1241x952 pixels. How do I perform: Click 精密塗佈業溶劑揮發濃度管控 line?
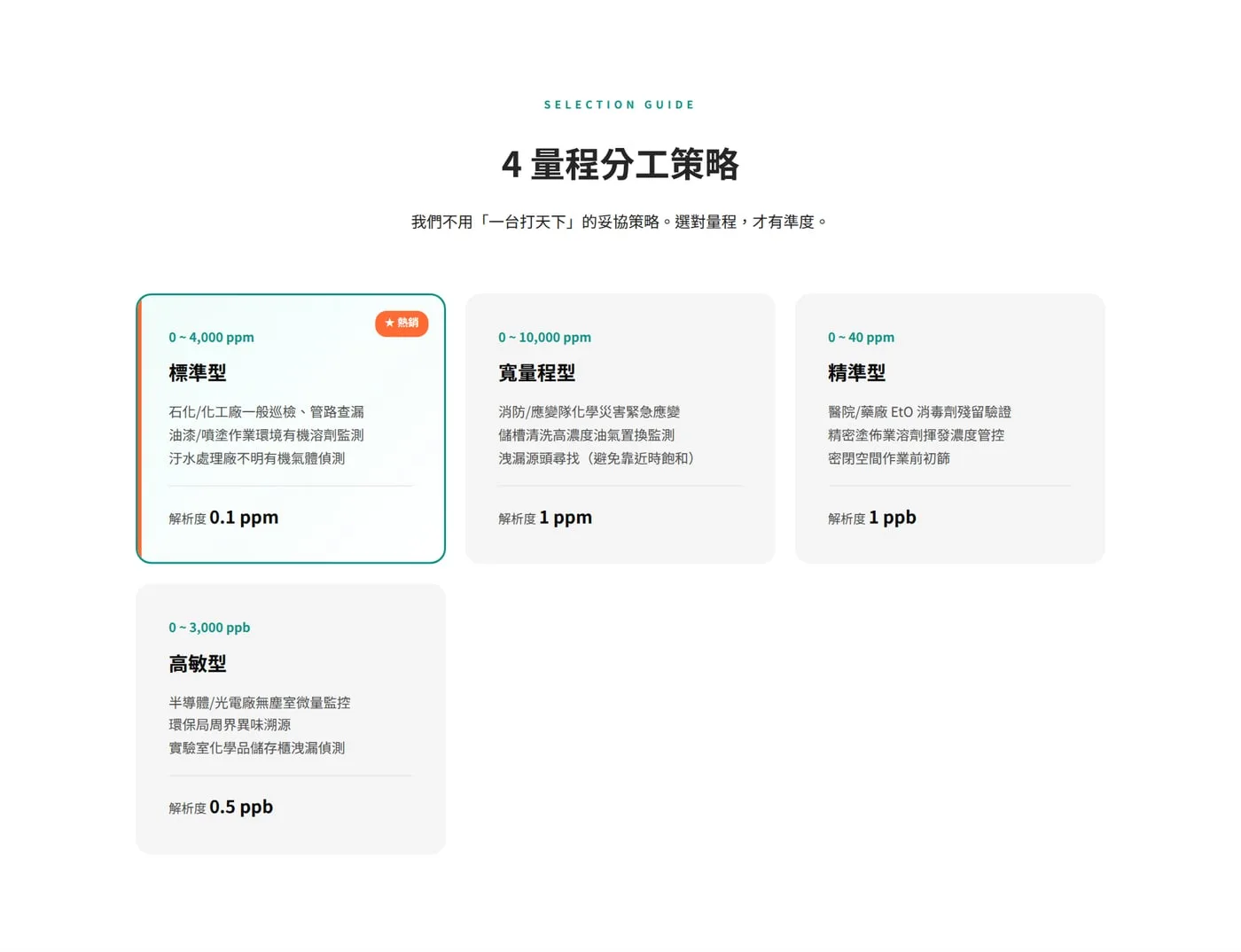pyautogui.click(x=917, y=435)
